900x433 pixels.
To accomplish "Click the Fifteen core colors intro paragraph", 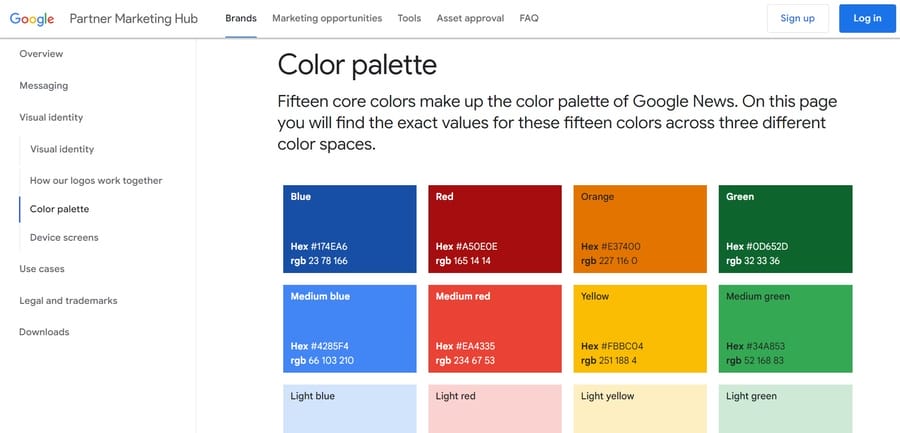I will point(557,123).
